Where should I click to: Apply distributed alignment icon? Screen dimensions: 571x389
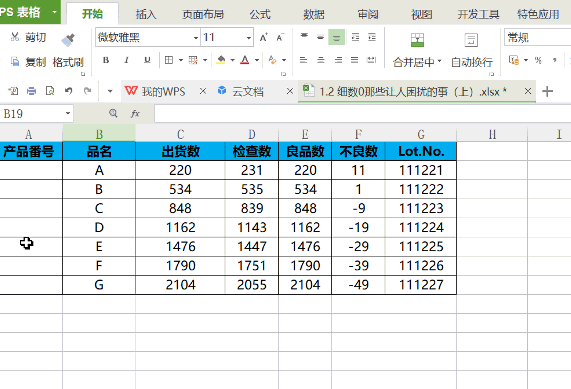click(x=371, y=60)
